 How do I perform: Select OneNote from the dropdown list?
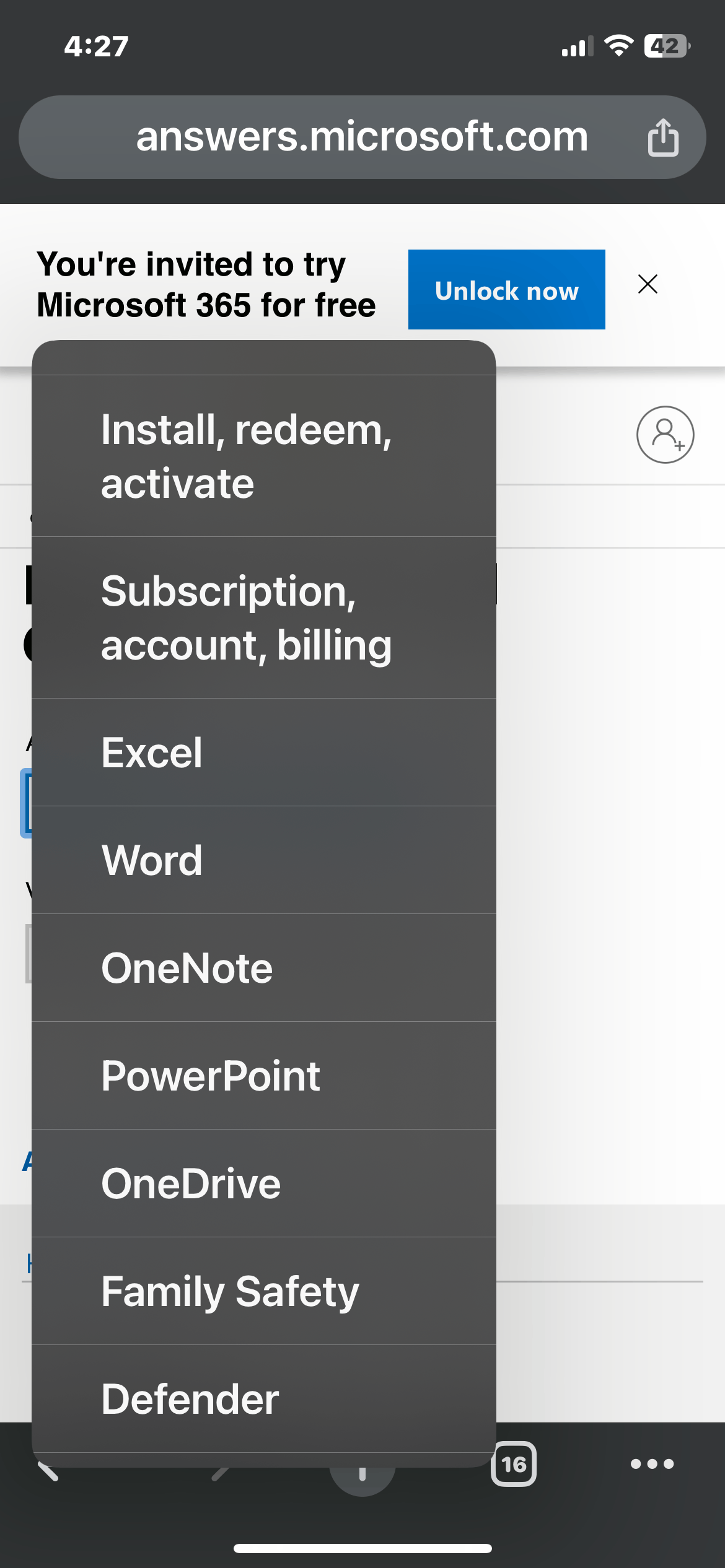tap(264, 968)
